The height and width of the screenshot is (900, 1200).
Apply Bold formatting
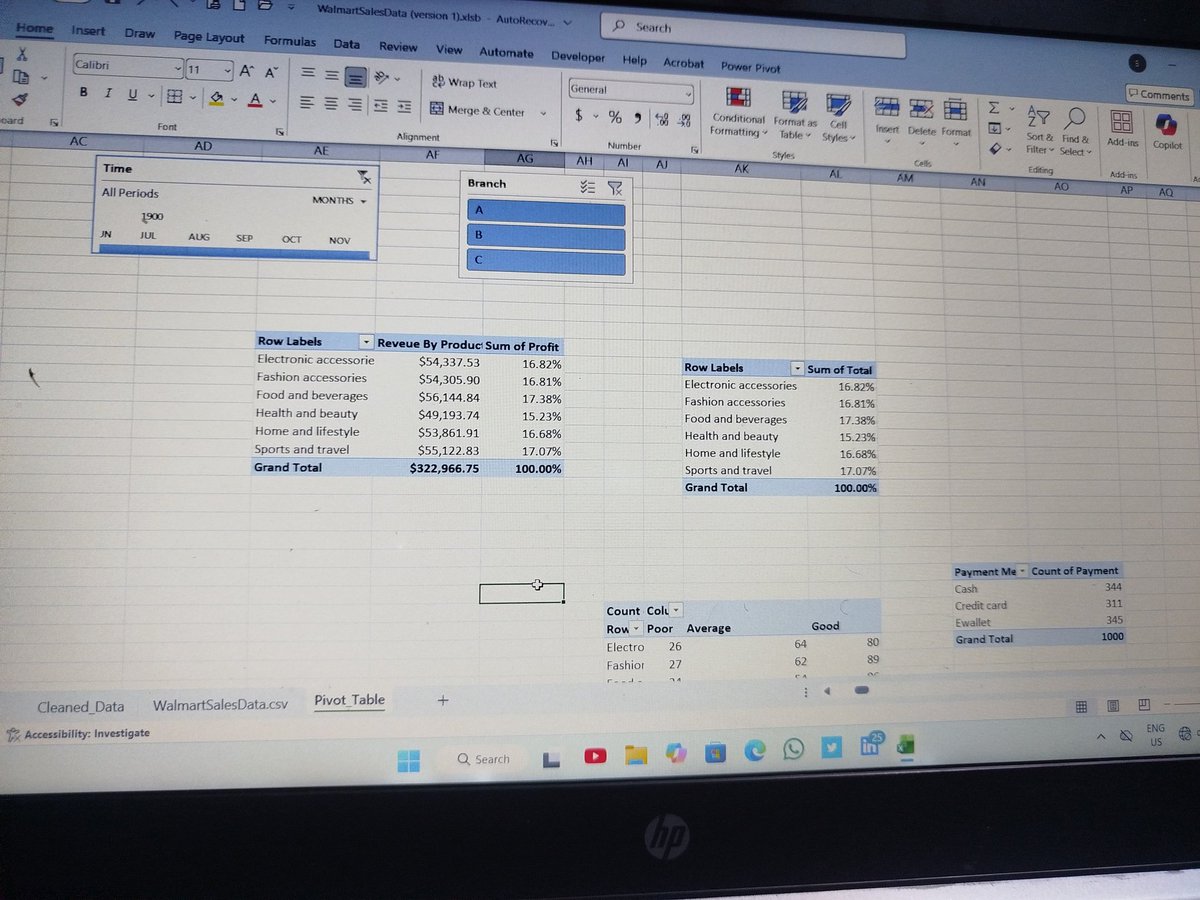tap(83, 91)
